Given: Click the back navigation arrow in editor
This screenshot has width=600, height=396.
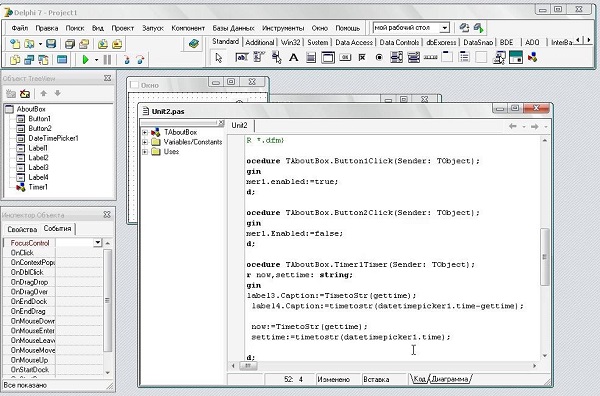Looking at the screenshot, I should tap(513, 126).
